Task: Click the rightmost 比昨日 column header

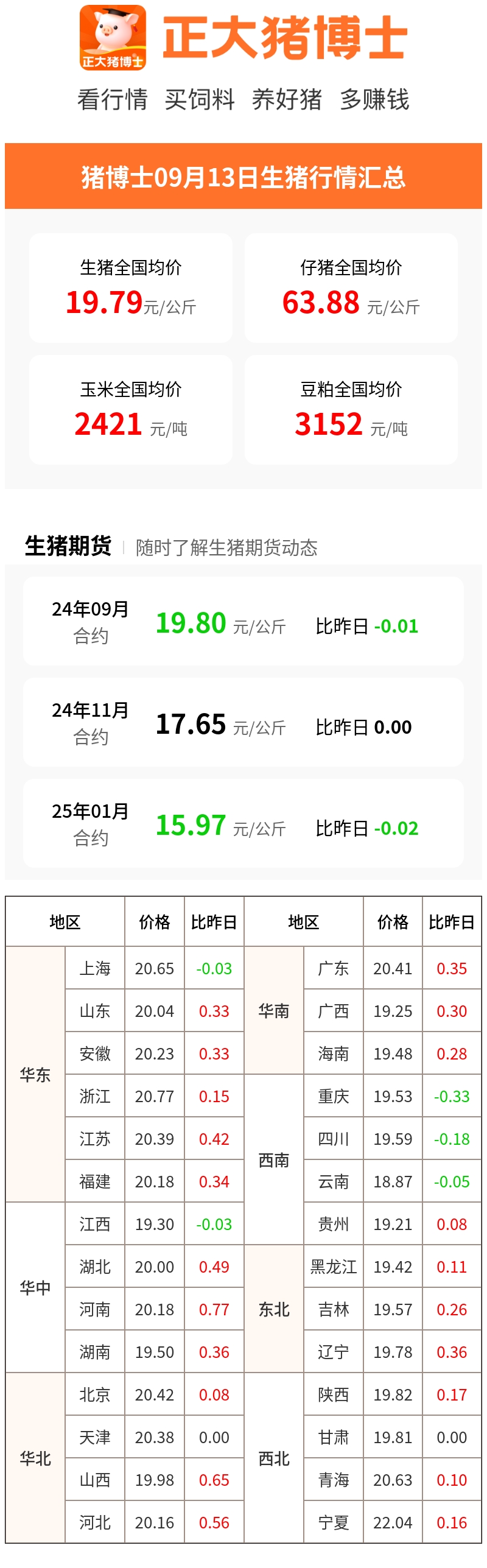Action: click(x=452, y=922)
